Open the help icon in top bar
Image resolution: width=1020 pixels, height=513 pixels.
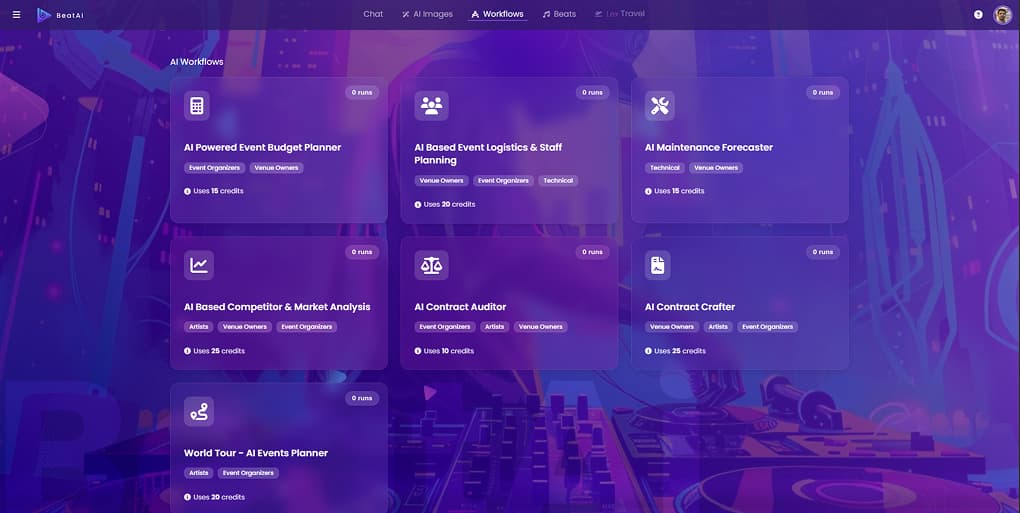pos(978,14)
